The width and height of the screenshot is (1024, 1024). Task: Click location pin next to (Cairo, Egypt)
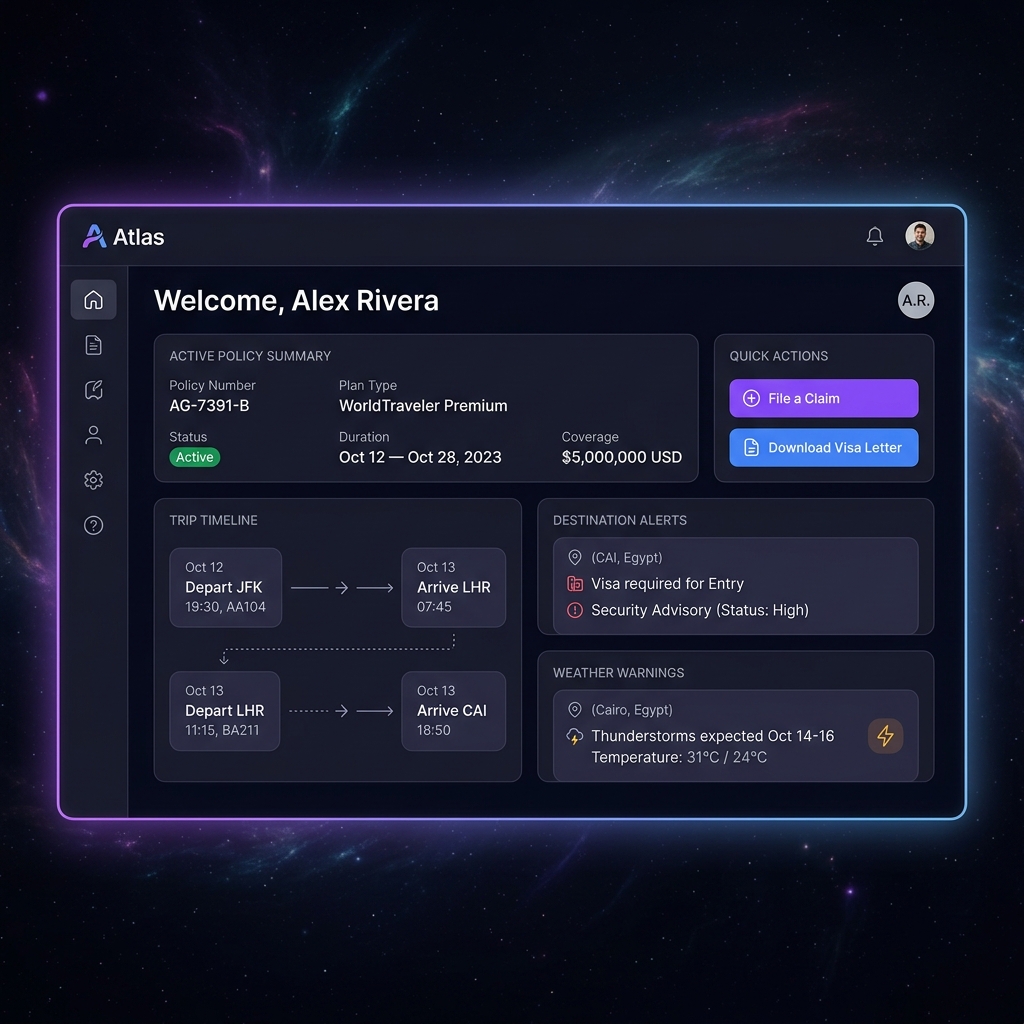575,709
